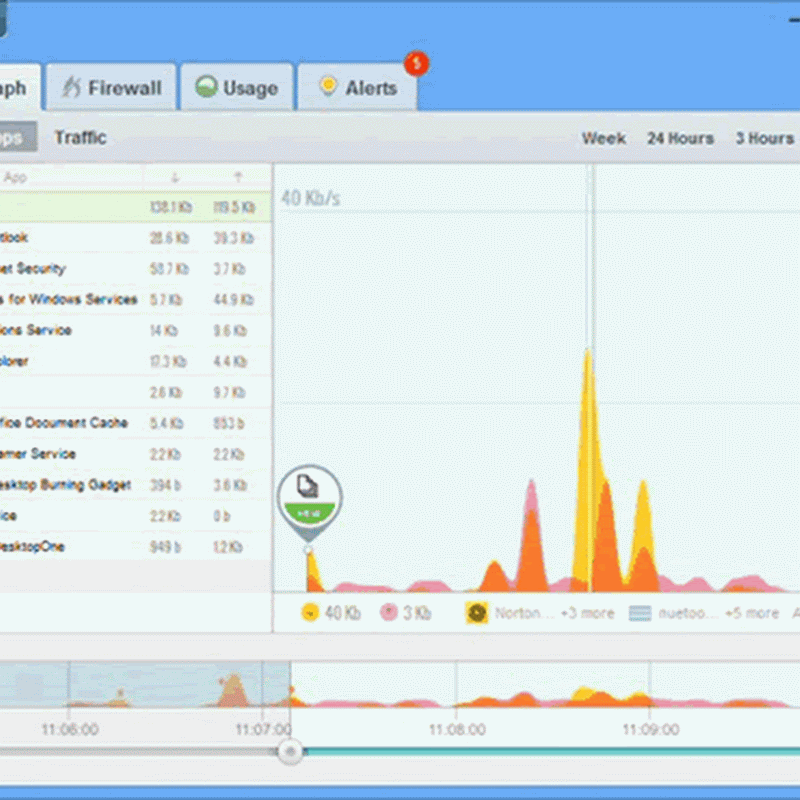
Task: Click the 11:09:00 timeline label
Action: coord(651,729)
